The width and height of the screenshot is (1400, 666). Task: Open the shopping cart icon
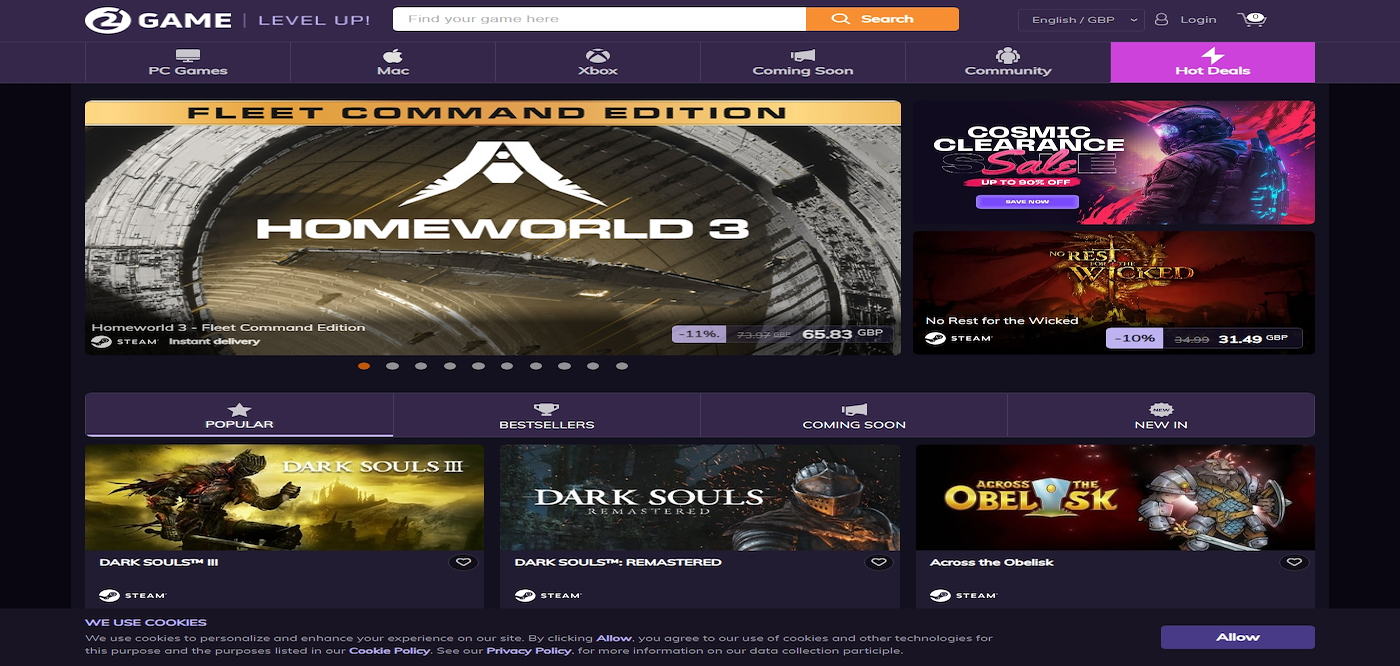point(1251,19)
